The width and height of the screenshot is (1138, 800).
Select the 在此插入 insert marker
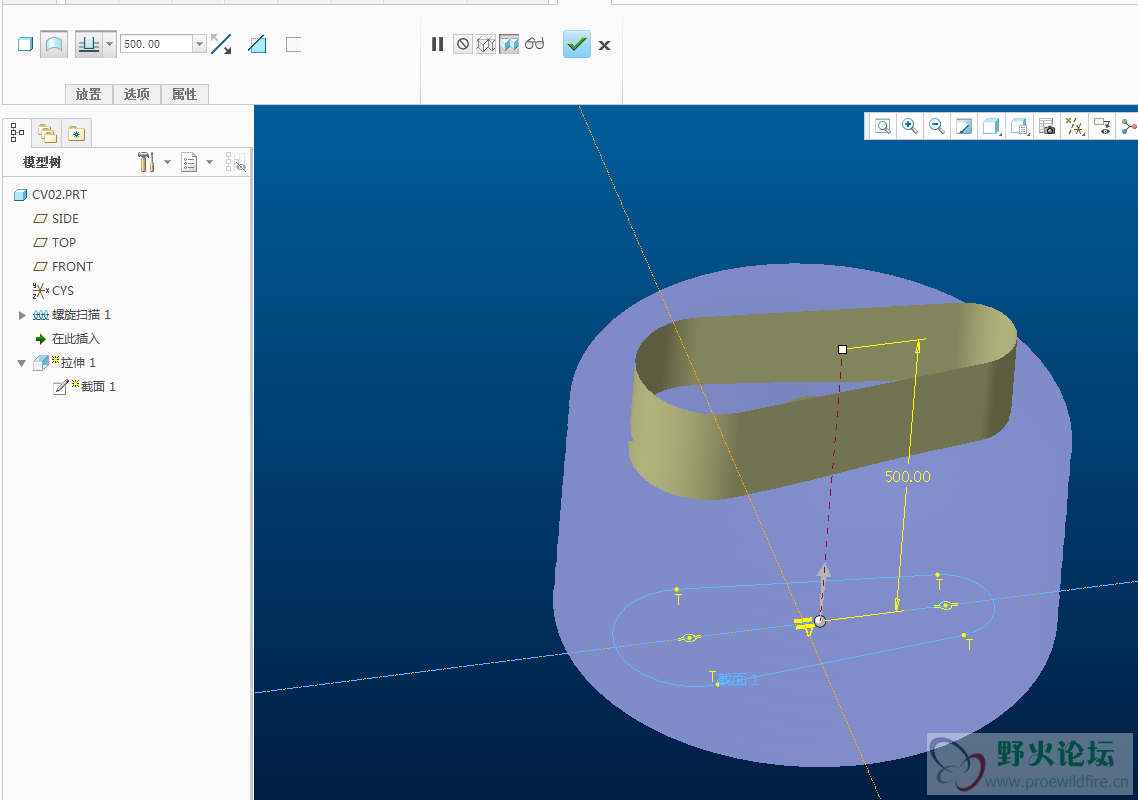click(68, 338)
